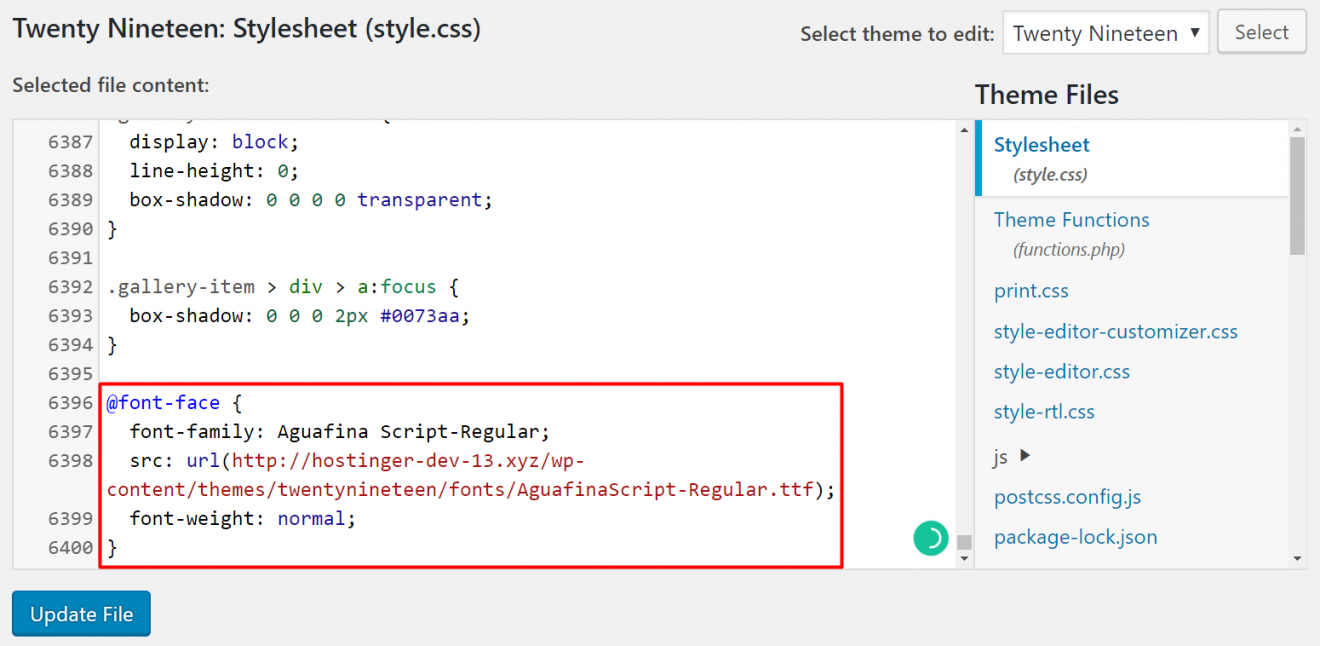
Task: Open style-rtl.css file
Action: tap(1044, 412)
